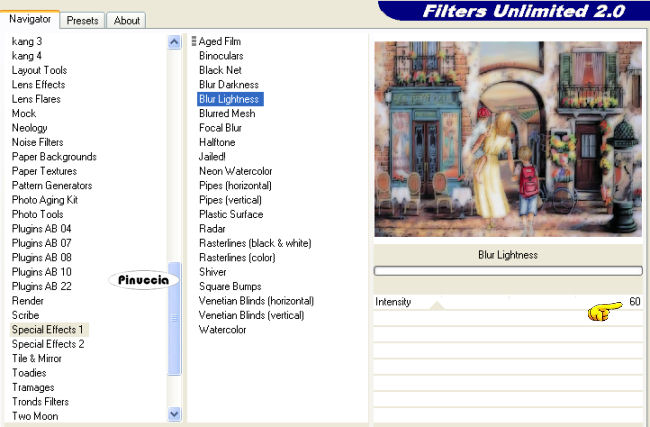The width and height of the screenshot is (650, 427).
Task: Choose the Blur Darkness filter
Action: (x=229, y=85)
